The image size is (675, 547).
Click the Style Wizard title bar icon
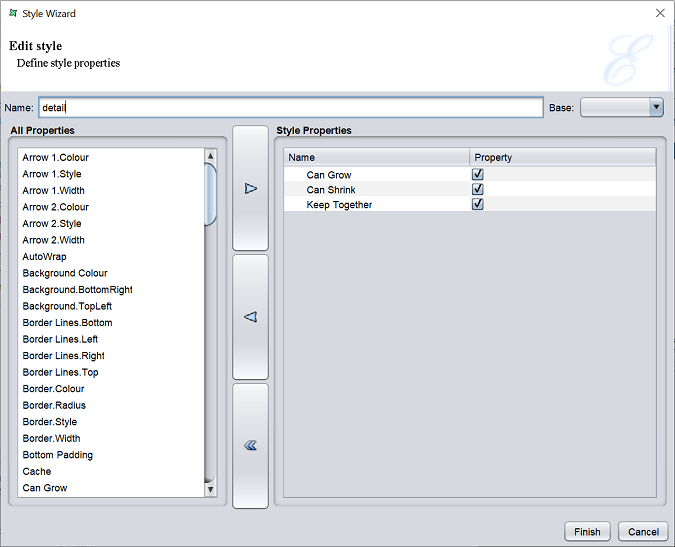pyautogui.click(x=12, y=14)
